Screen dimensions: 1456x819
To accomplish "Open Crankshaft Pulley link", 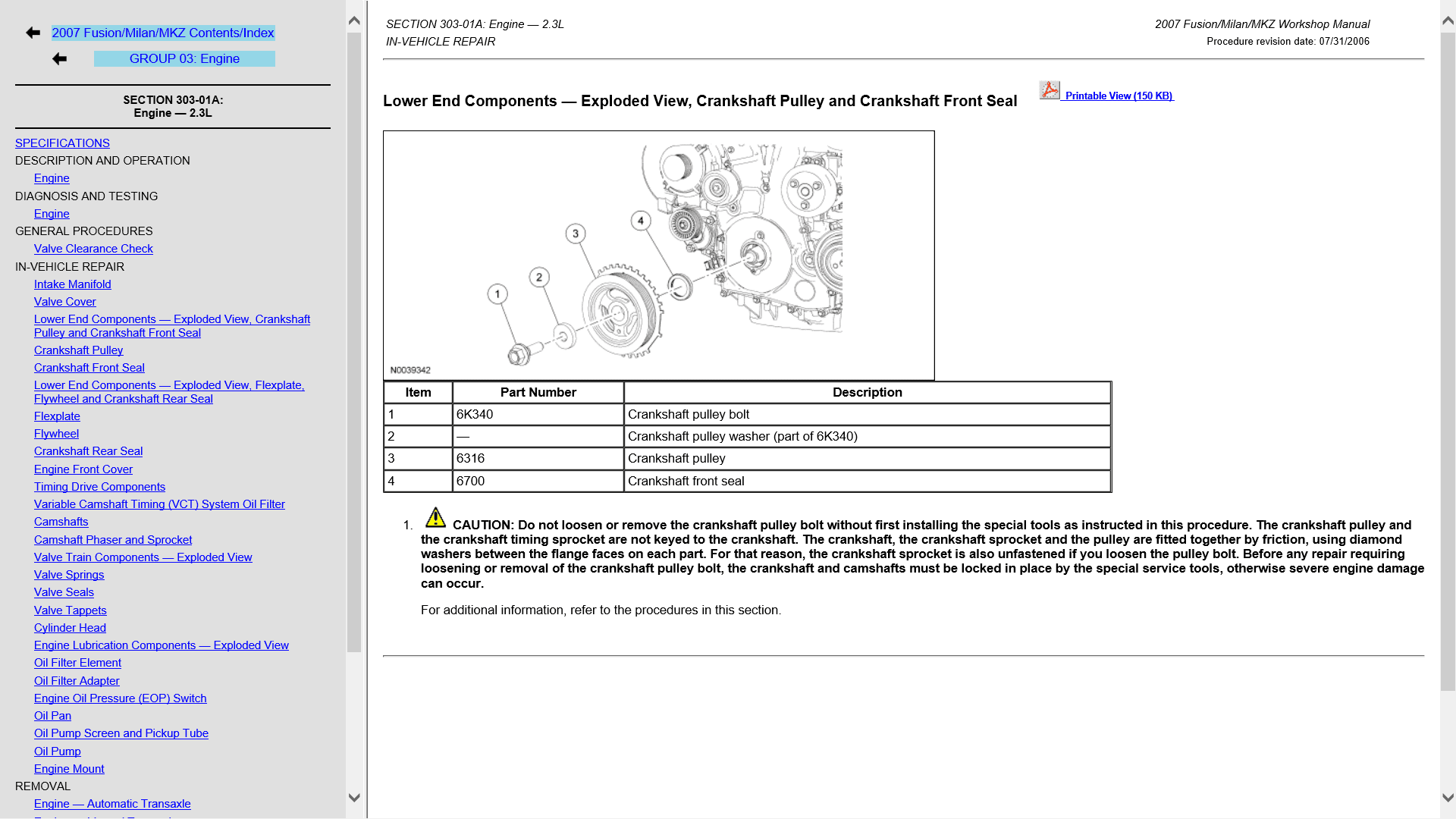I will (78, 350).
